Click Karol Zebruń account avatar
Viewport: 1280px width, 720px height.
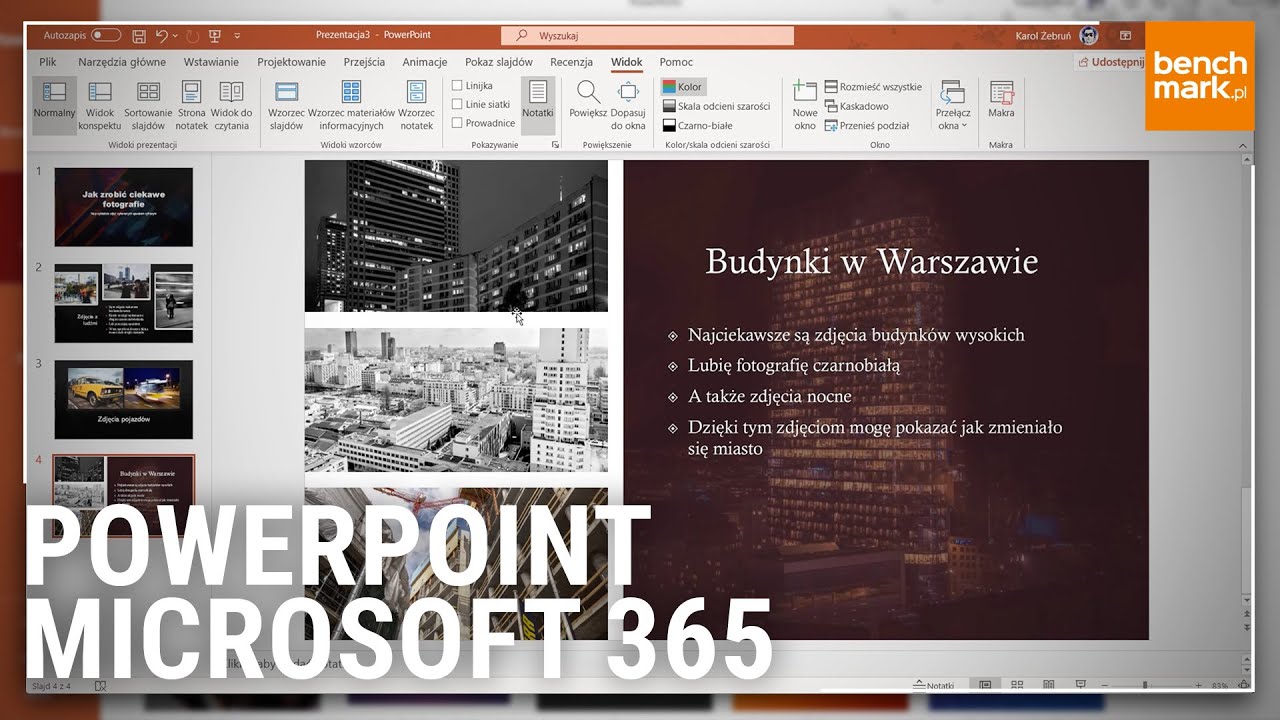[1089, 36]
